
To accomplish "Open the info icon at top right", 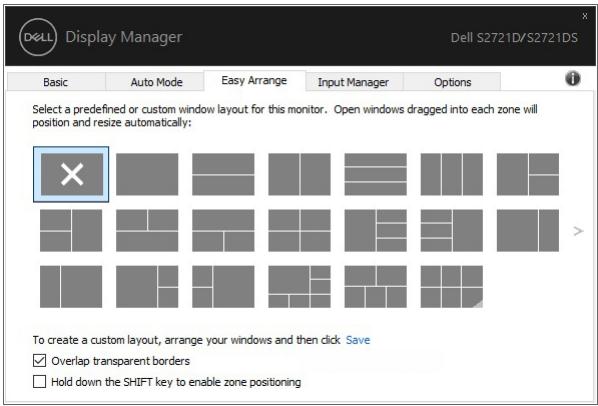I will [572, 79].
